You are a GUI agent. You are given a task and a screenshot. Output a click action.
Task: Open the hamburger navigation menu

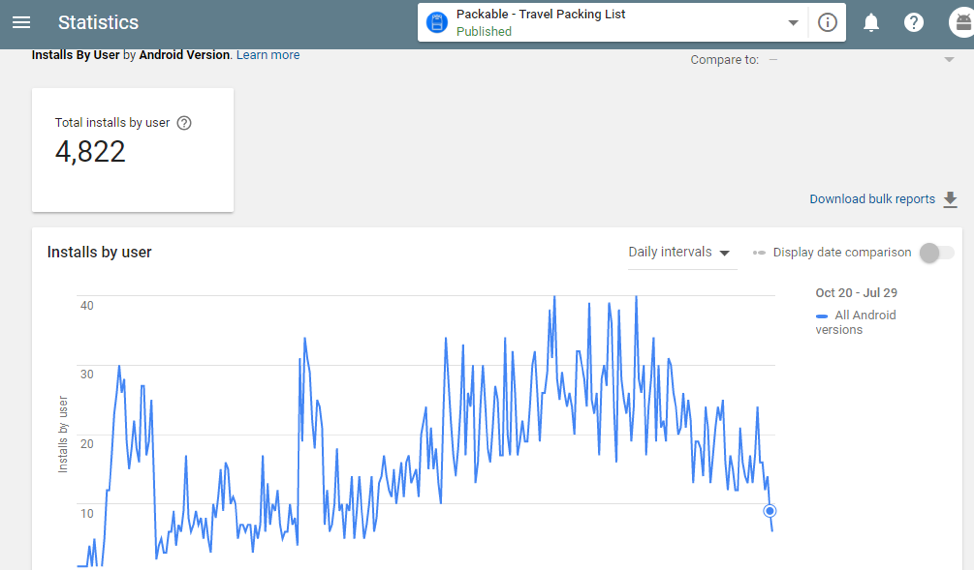pos(22,22)
